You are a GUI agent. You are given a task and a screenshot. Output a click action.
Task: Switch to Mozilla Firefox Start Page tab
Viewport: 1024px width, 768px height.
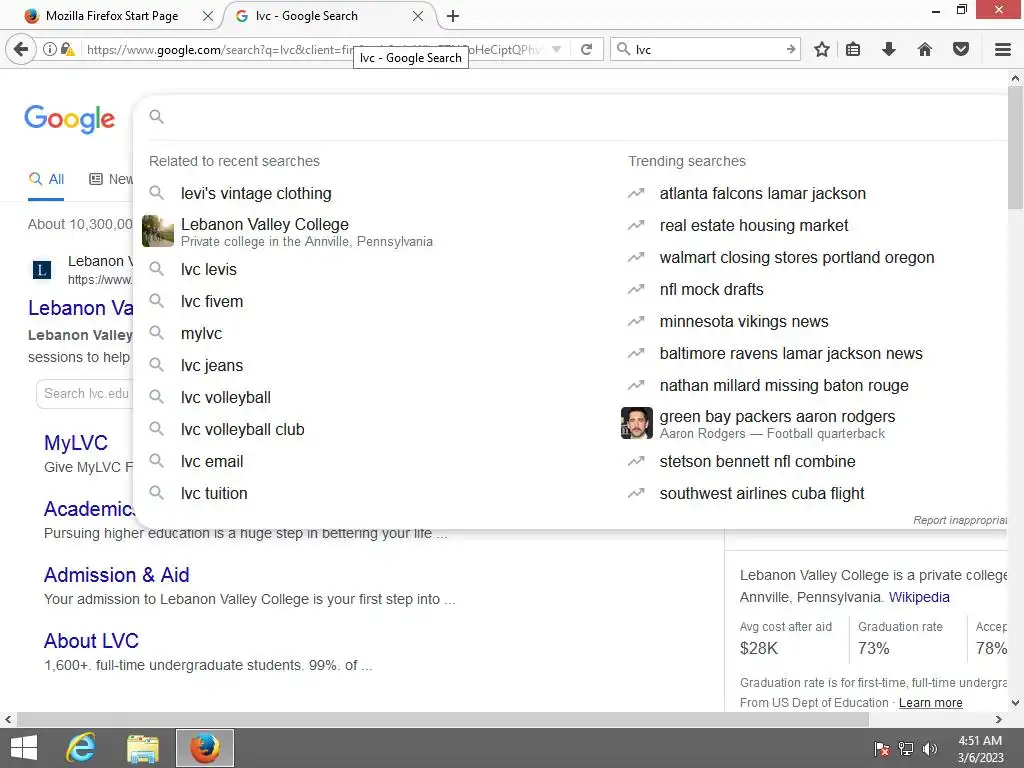(111, 16)
